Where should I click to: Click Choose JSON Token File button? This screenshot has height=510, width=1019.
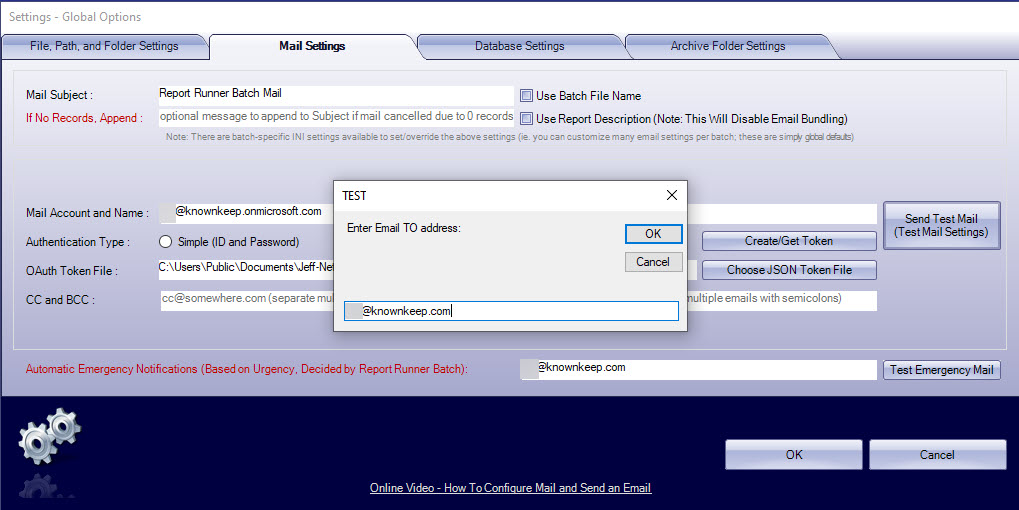(789, 270)
